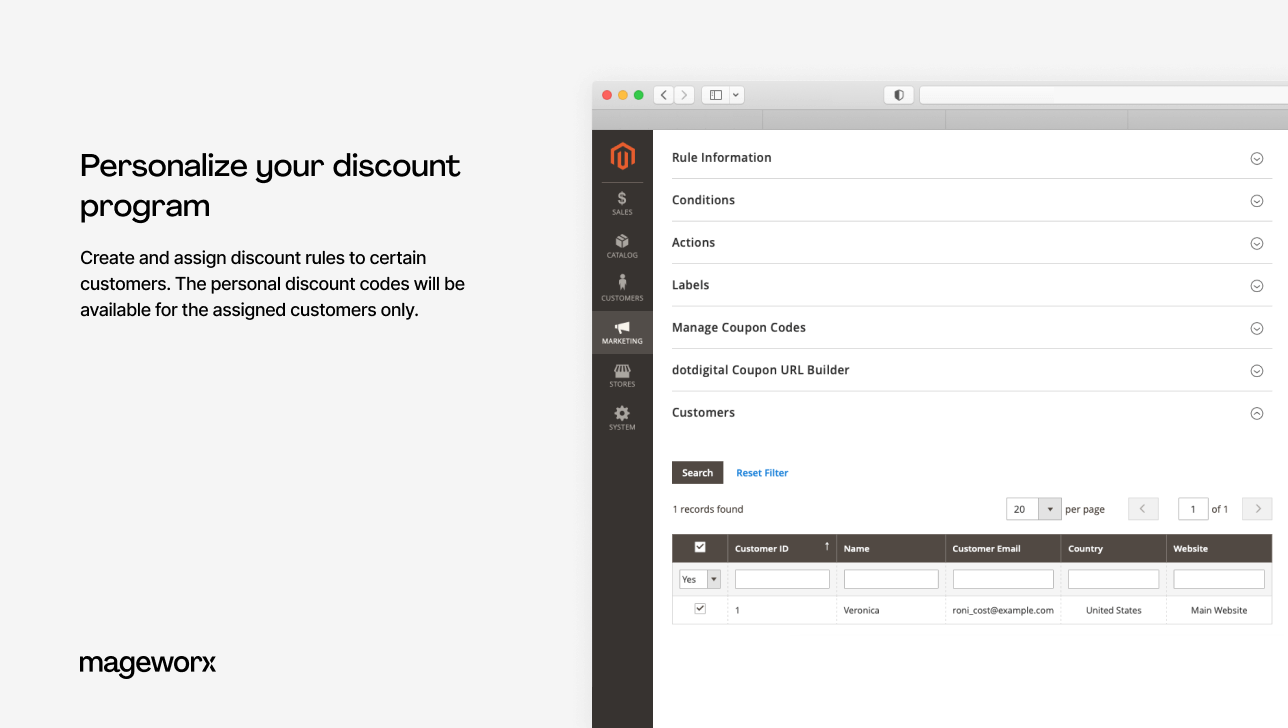The image size is (1288, 728).
Task: Click the page number input field
Action: click(x=1192, y=508)
